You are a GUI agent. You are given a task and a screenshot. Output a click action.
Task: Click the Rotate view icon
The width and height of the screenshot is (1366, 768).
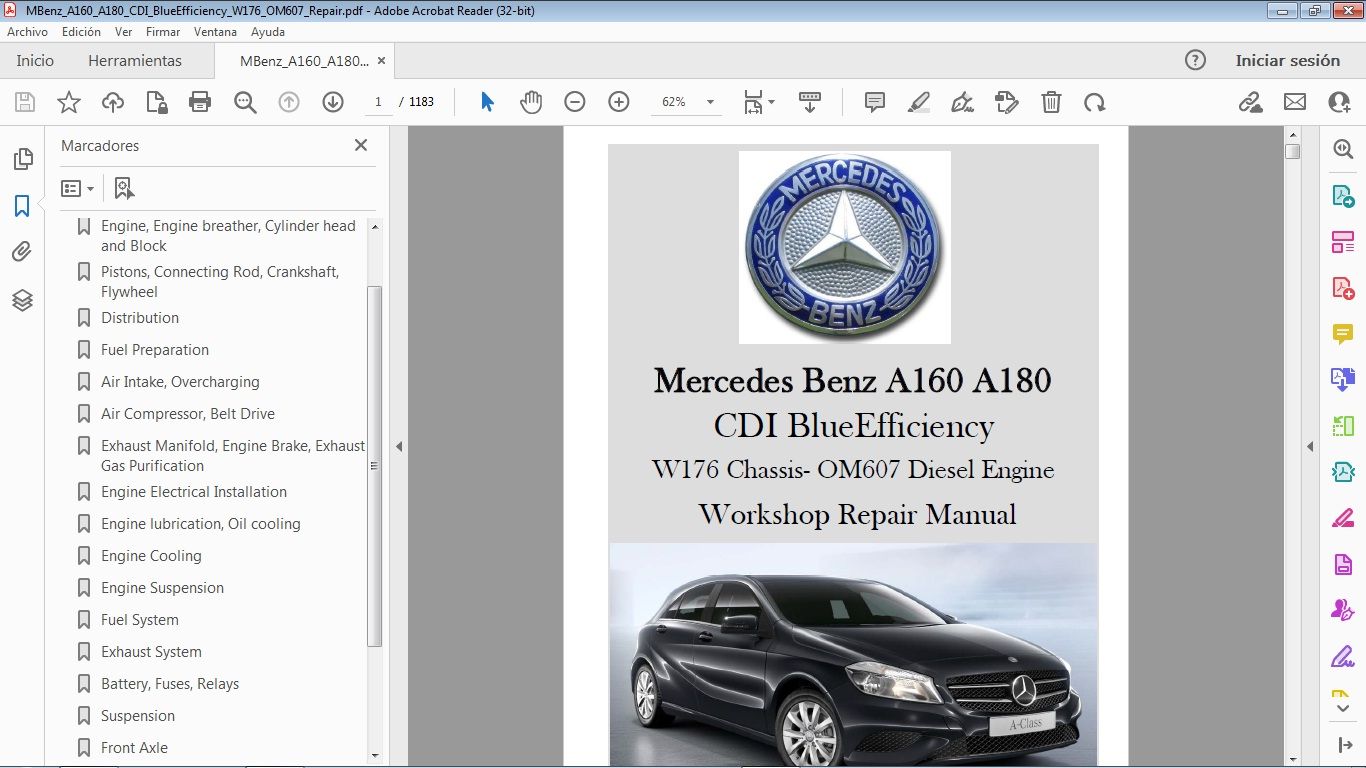(x=1095, y=102)
